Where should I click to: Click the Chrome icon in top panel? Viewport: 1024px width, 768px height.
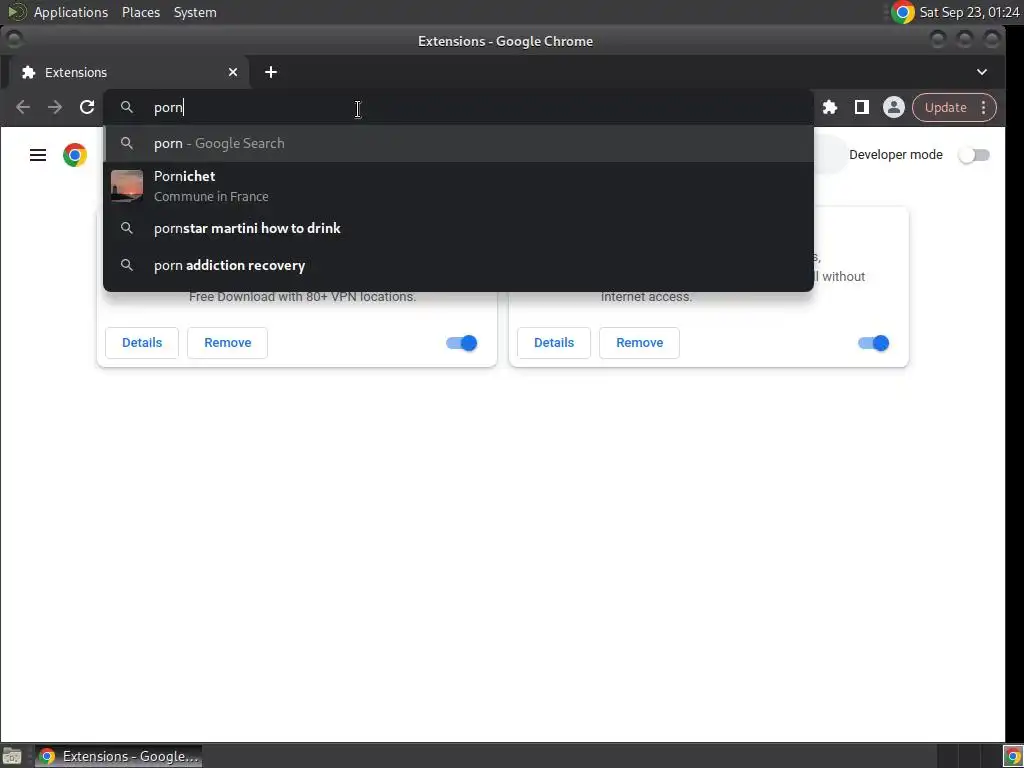(903, 12)
